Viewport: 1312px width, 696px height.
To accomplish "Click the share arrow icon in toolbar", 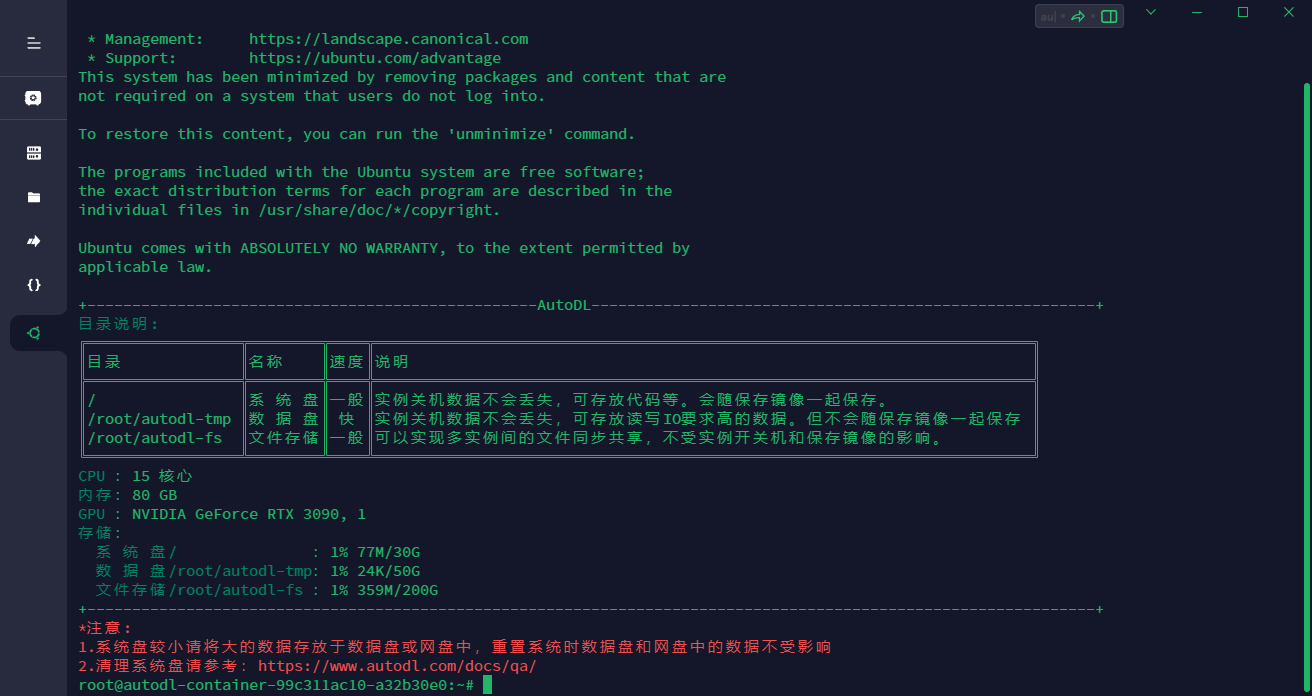I will coord(1078,16).
